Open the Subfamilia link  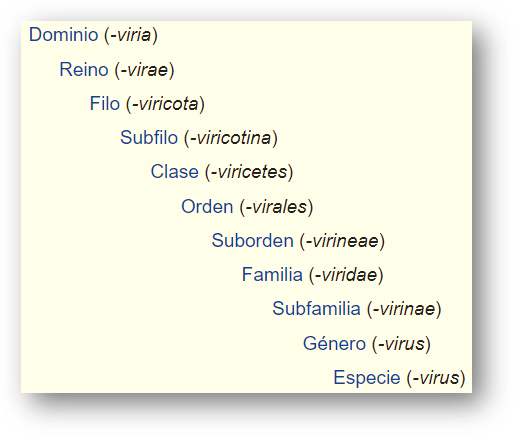point(316,308)
